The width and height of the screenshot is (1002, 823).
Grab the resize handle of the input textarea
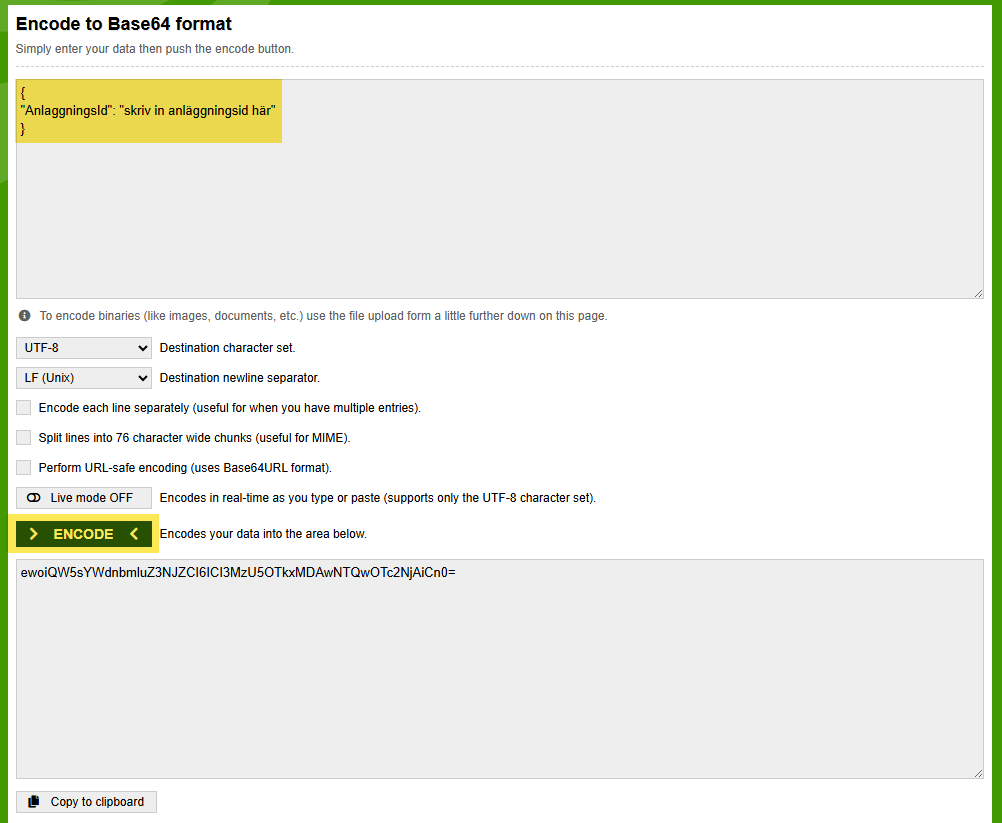pyautogui.click(x=978, y=292)
